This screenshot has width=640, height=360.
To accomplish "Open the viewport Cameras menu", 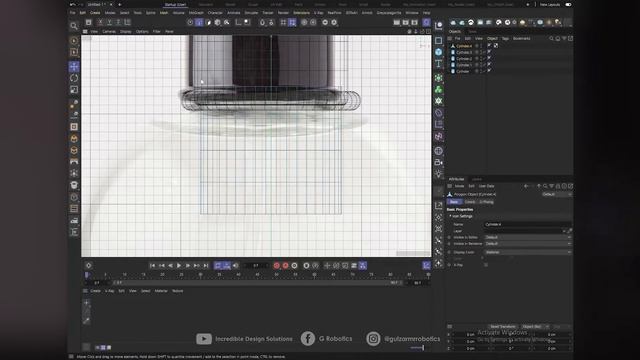I will click(x=109, y=31).
